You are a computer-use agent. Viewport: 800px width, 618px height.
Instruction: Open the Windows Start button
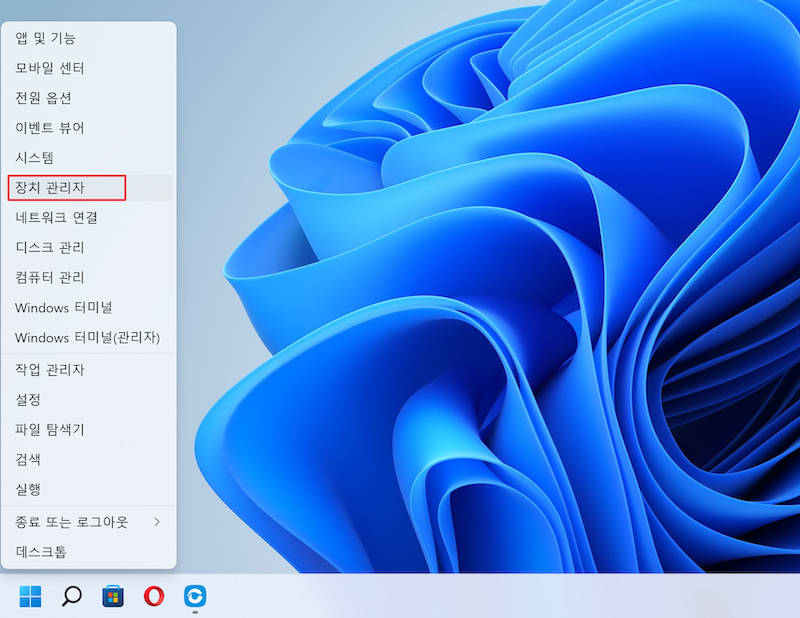(30, 596)
